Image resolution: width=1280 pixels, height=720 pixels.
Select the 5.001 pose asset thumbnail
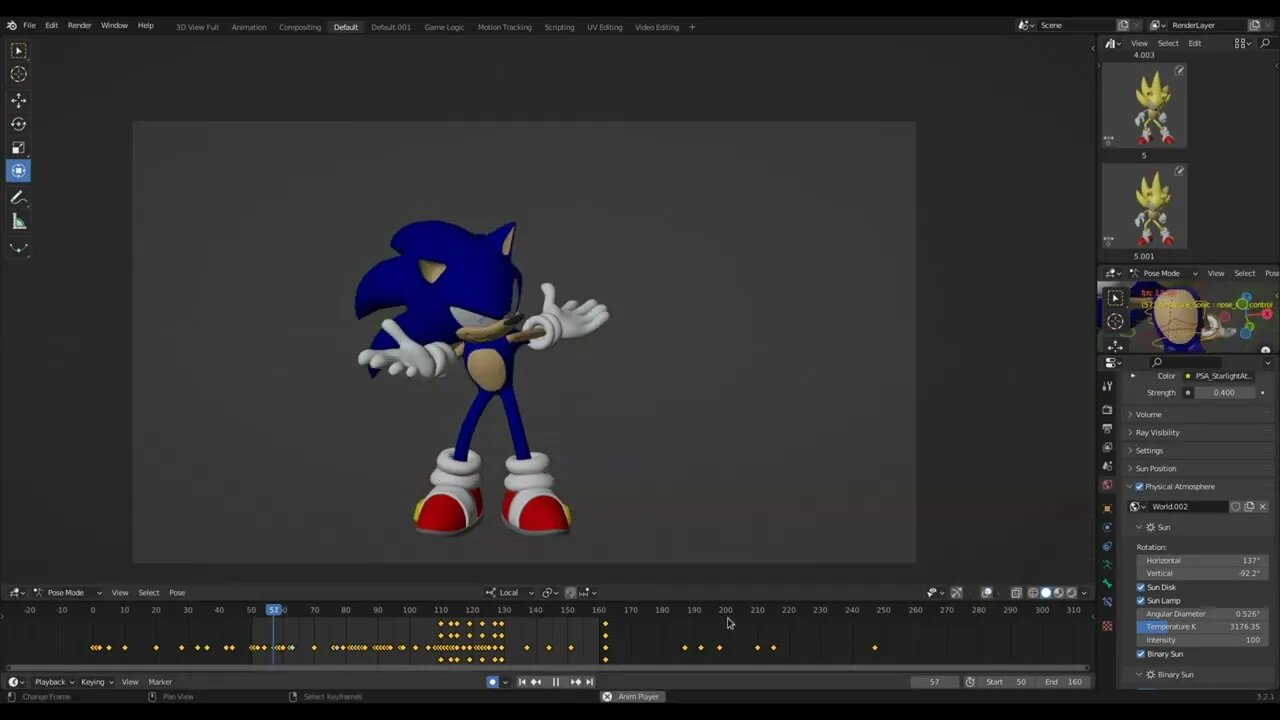coord(1144,206)
